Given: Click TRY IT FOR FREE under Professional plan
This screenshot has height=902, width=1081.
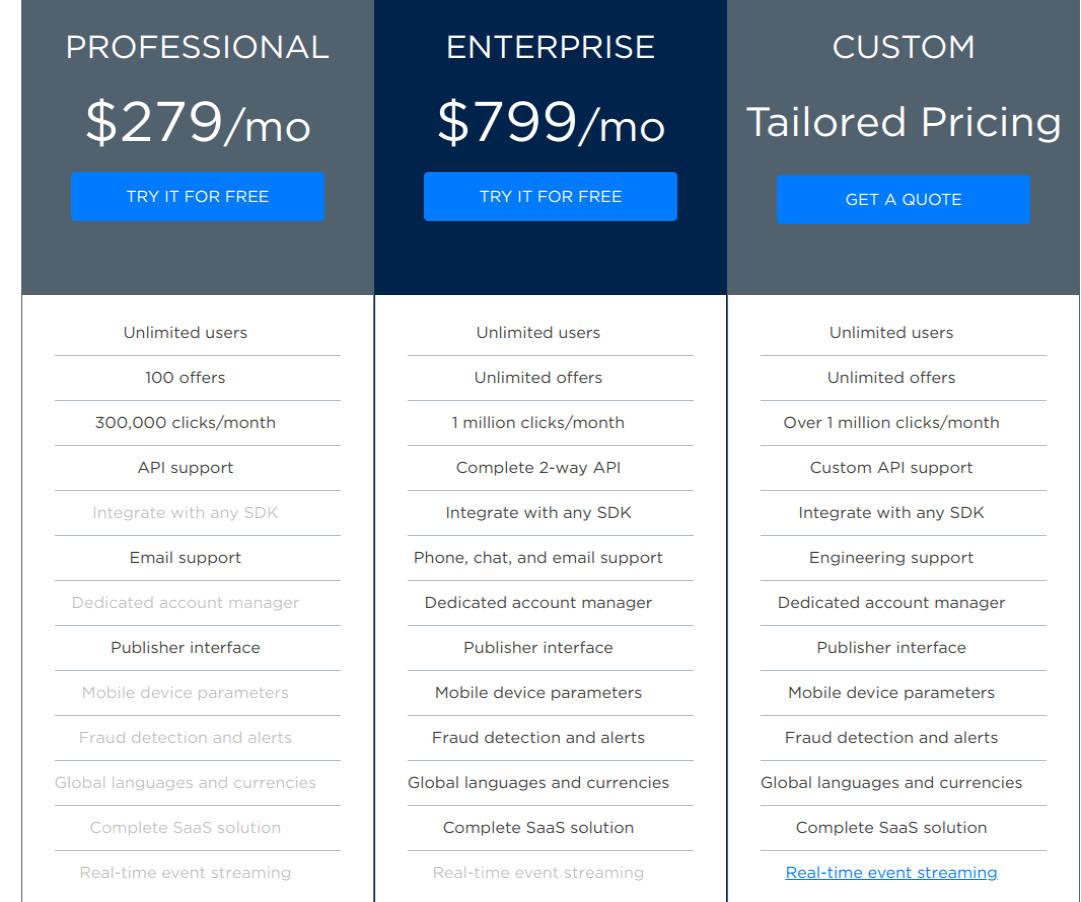Looking at the screenshot, I should click(197, 196).
